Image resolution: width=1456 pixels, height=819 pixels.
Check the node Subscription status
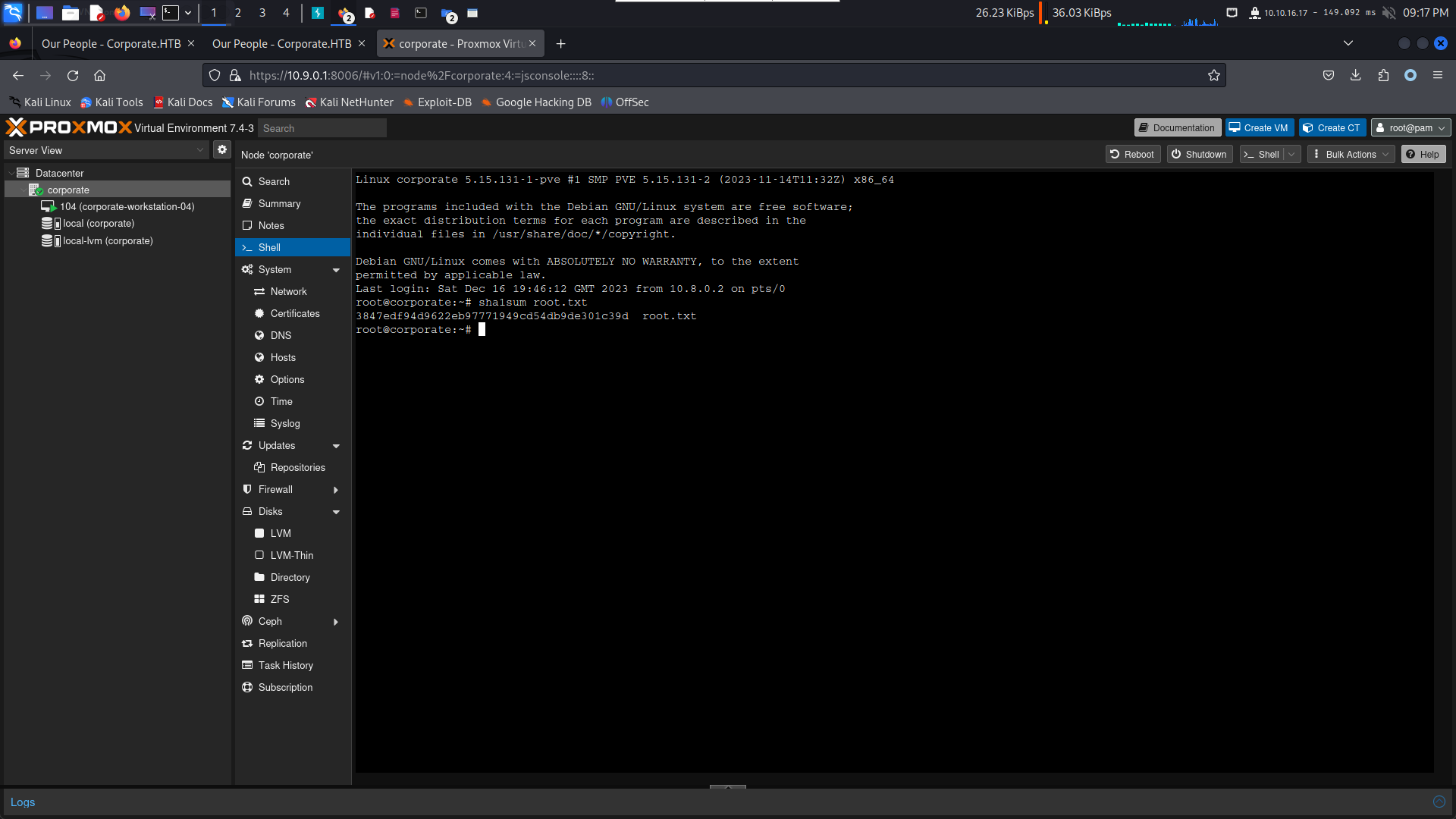[286, 687]
